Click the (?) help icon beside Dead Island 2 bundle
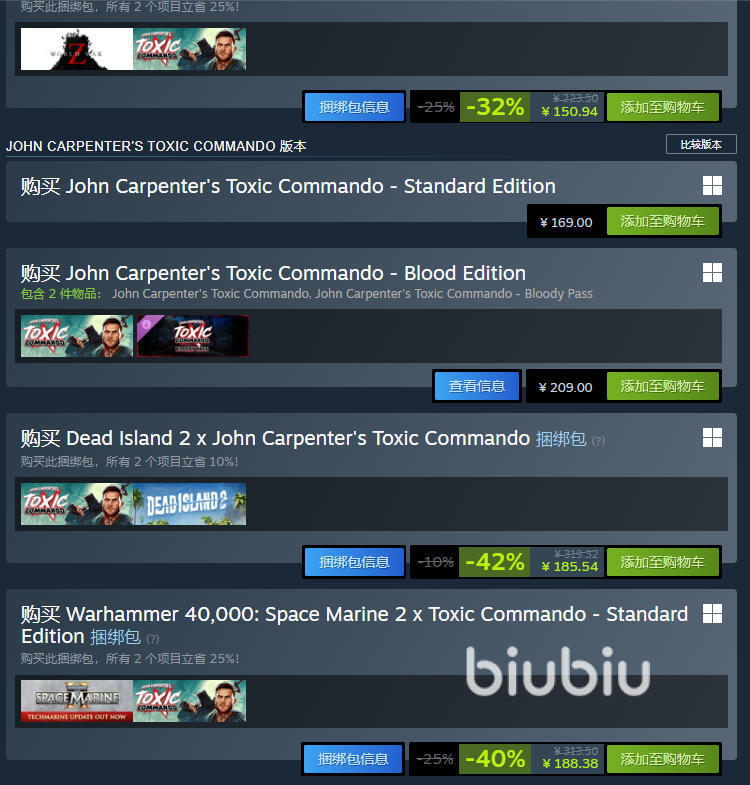 click(598, 441)
